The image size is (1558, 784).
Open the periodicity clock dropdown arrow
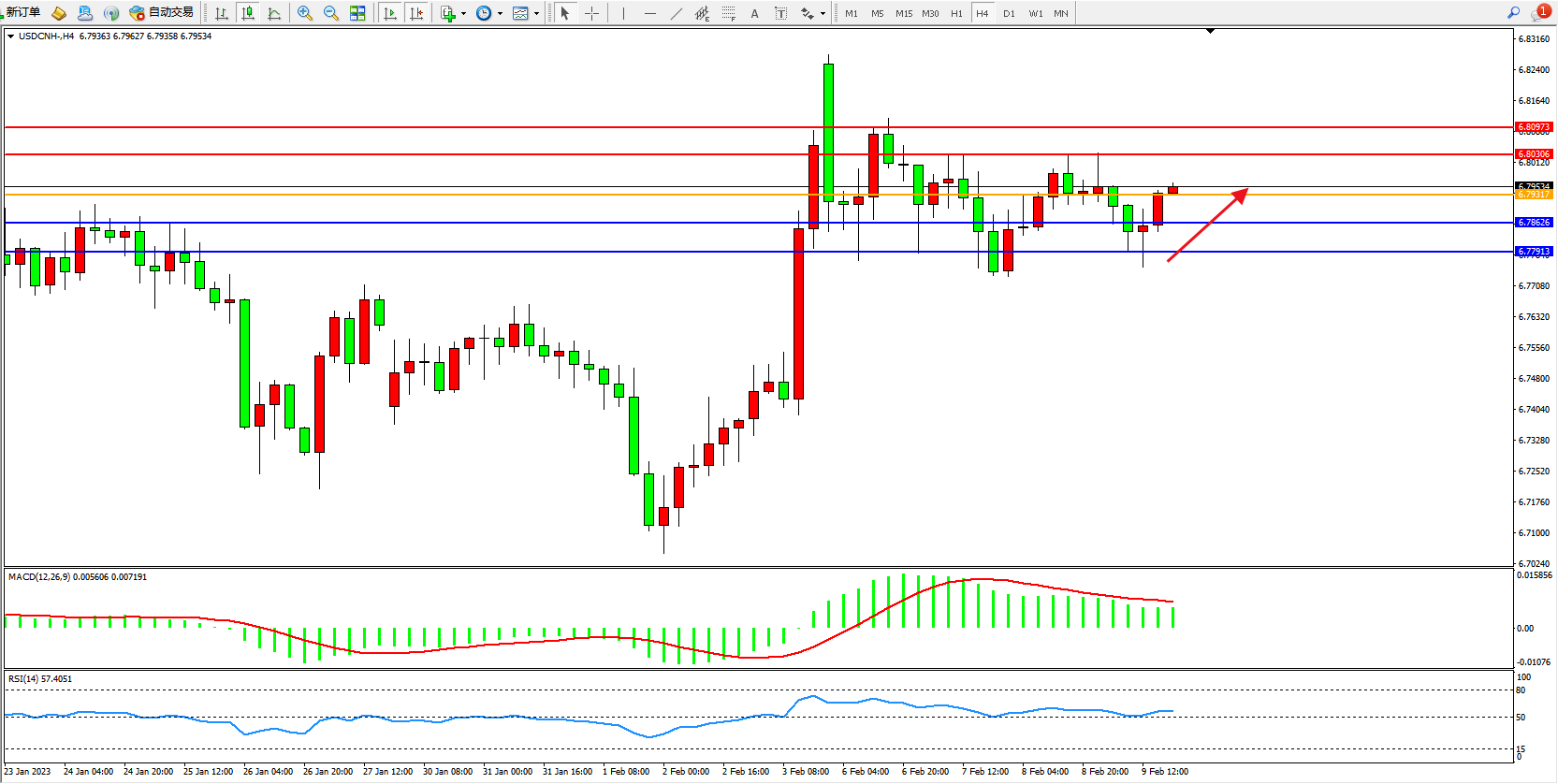(x=500, y=13)
